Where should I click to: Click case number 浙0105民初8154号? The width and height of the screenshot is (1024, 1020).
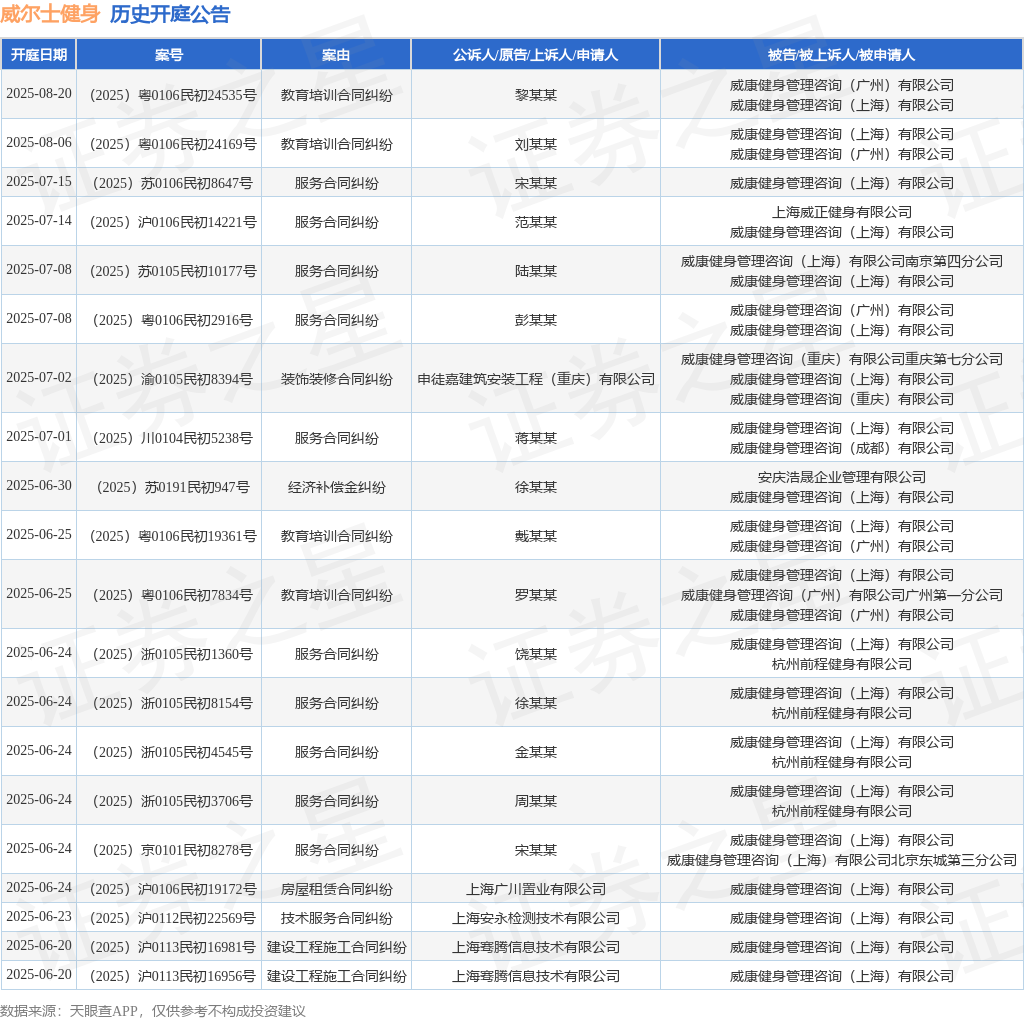click(173, 703)
